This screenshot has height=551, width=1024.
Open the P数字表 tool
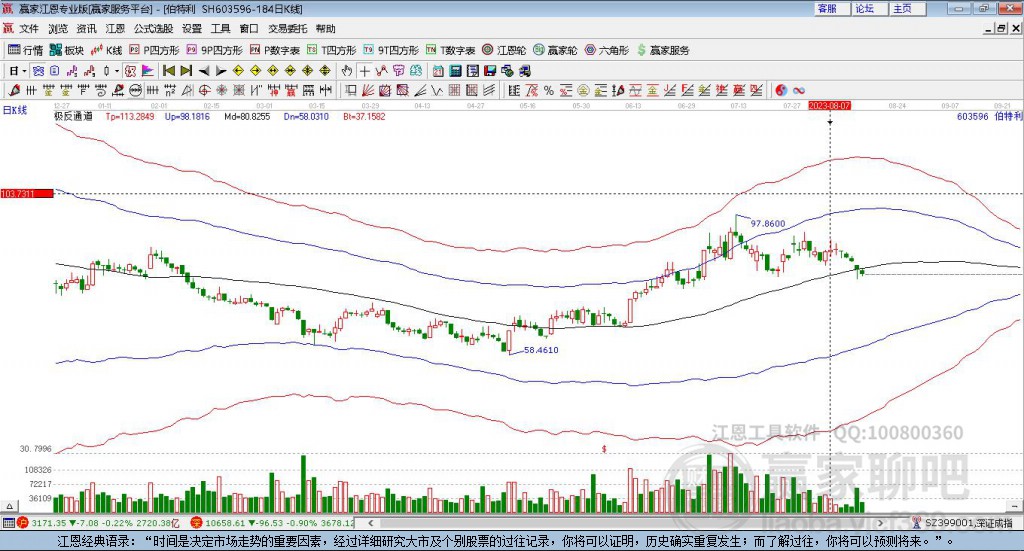[x=274, y=50]
